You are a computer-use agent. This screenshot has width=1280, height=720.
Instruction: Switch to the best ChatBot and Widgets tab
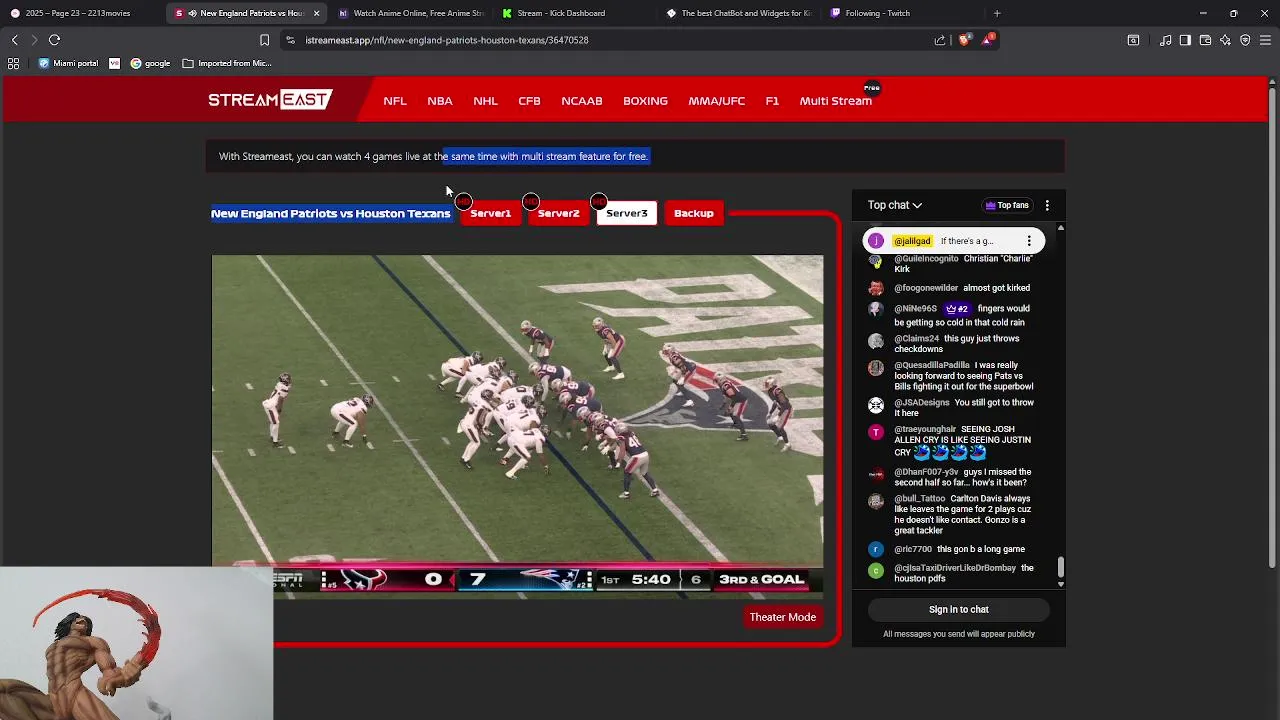738,13
